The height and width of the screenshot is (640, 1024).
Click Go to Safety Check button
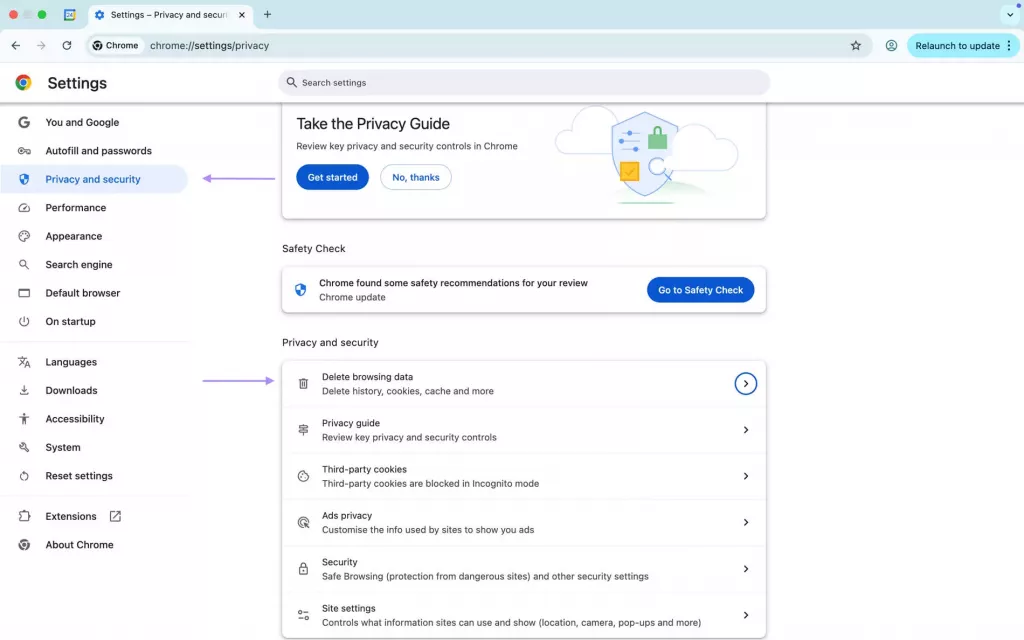pyautogui.click(x=700, y=290)
